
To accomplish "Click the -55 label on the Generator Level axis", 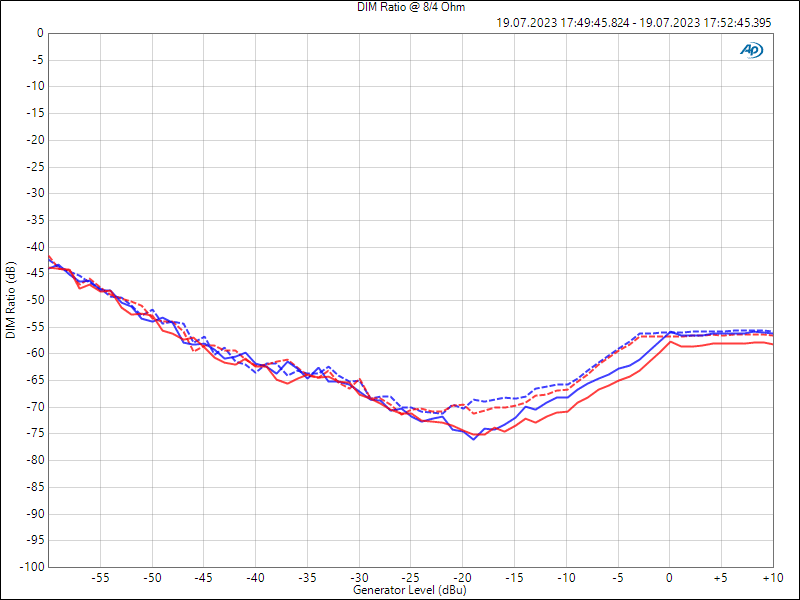I will pos(100,578).
